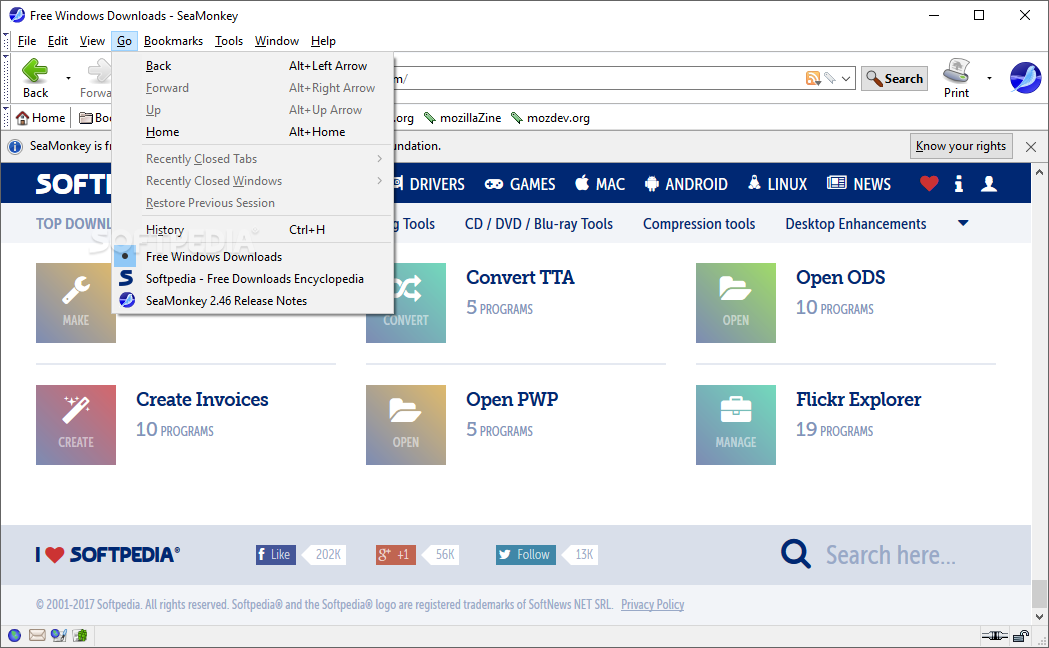Screen dimensions: 1049x648
Task: Open the View menu
Action: (92, 41)
